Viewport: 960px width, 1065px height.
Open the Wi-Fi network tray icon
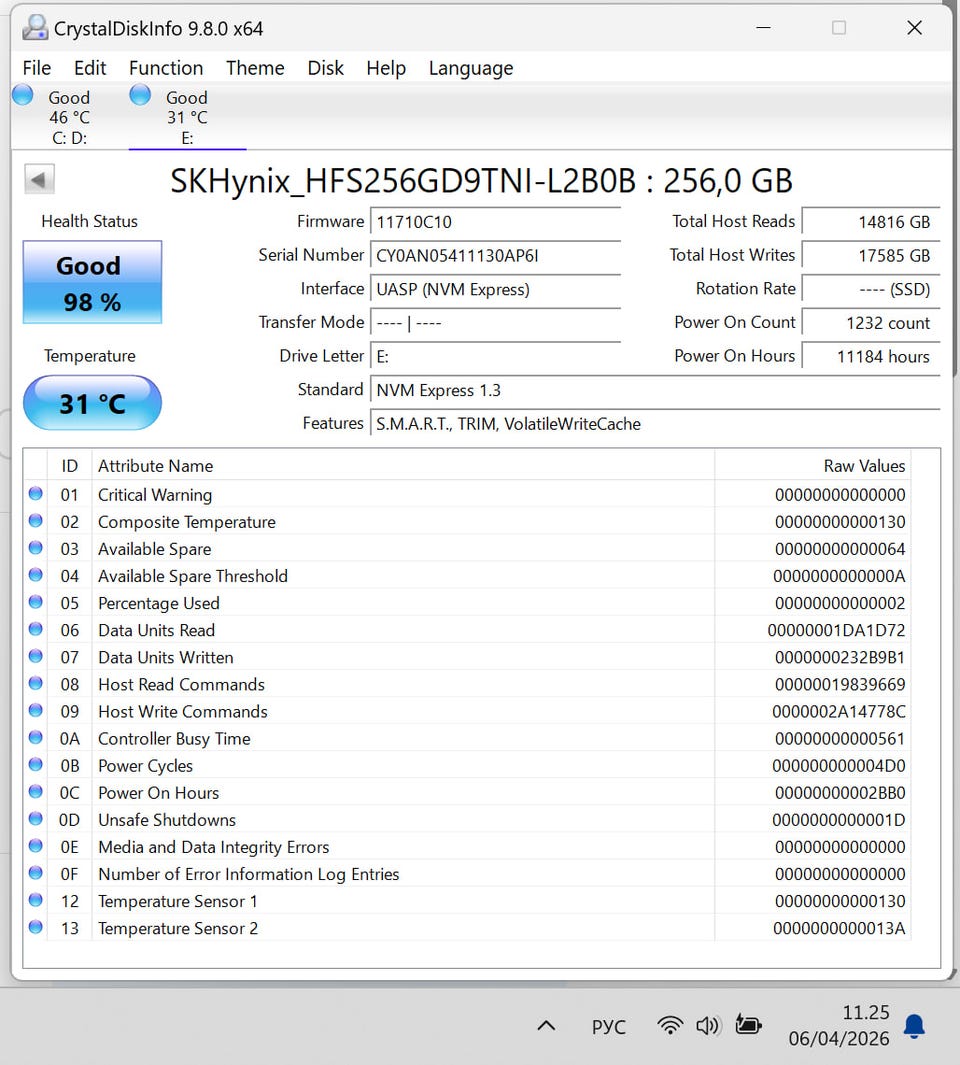669,1025
